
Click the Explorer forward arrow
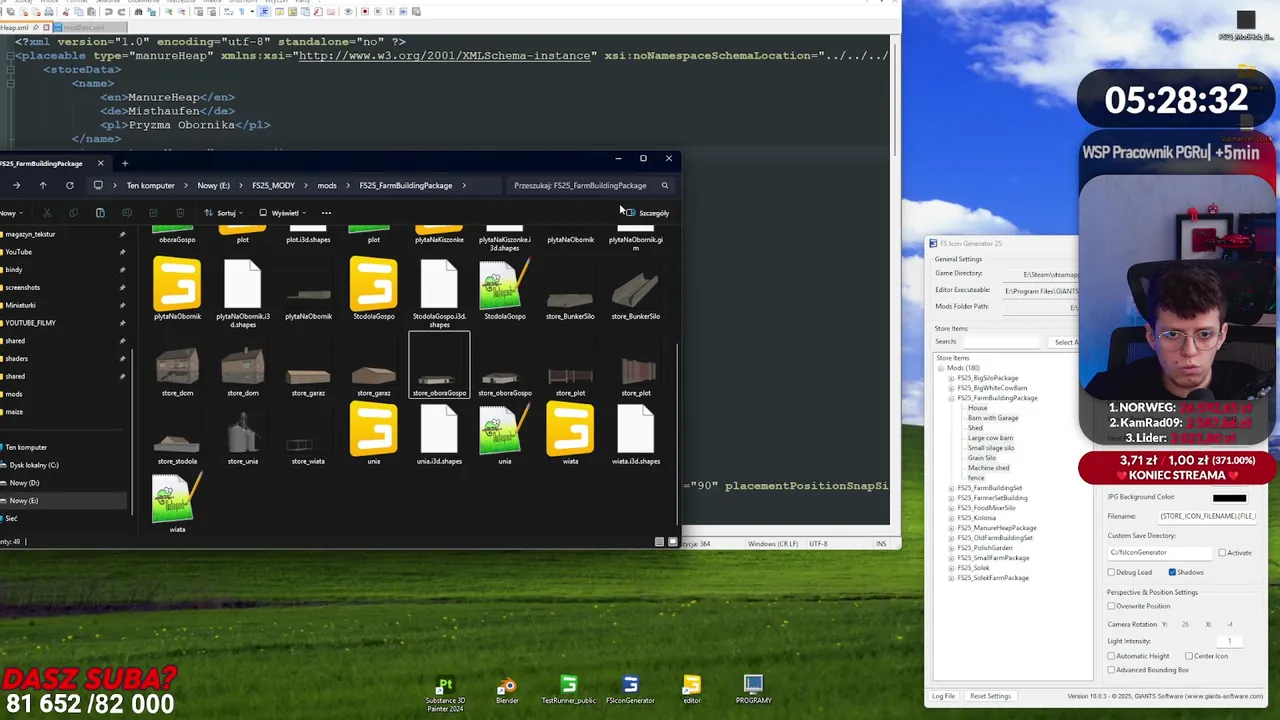pyautogui.click(x=16, y=185)
